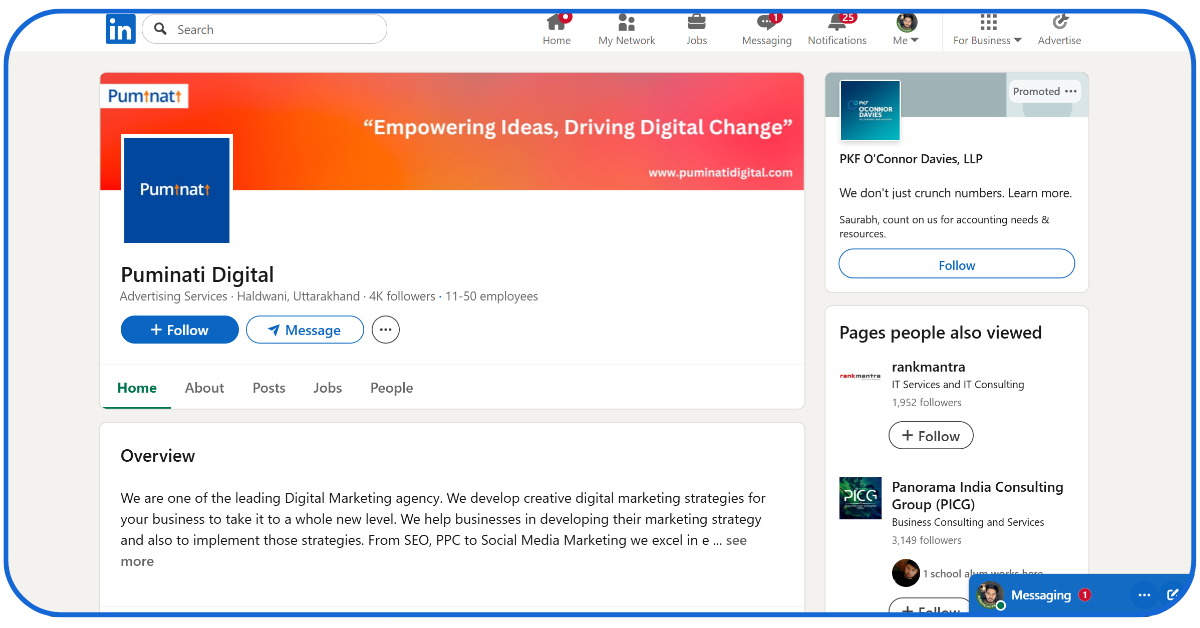
Task: Open PKF O'Connor Davies, LLP link
Action: (x=911, y=159)
